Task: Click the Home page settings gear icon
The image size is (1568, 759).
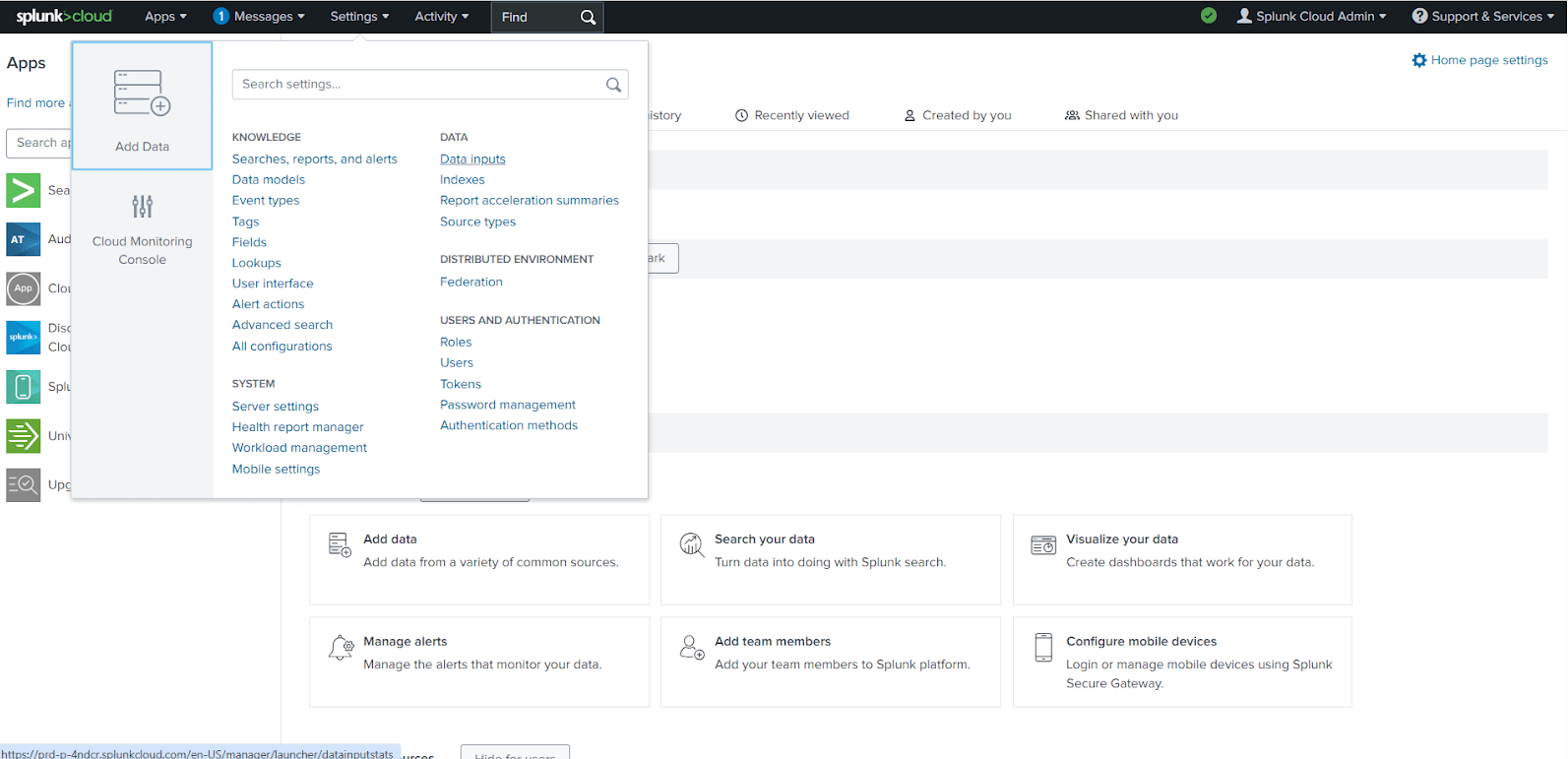Action: [1419, 60]
